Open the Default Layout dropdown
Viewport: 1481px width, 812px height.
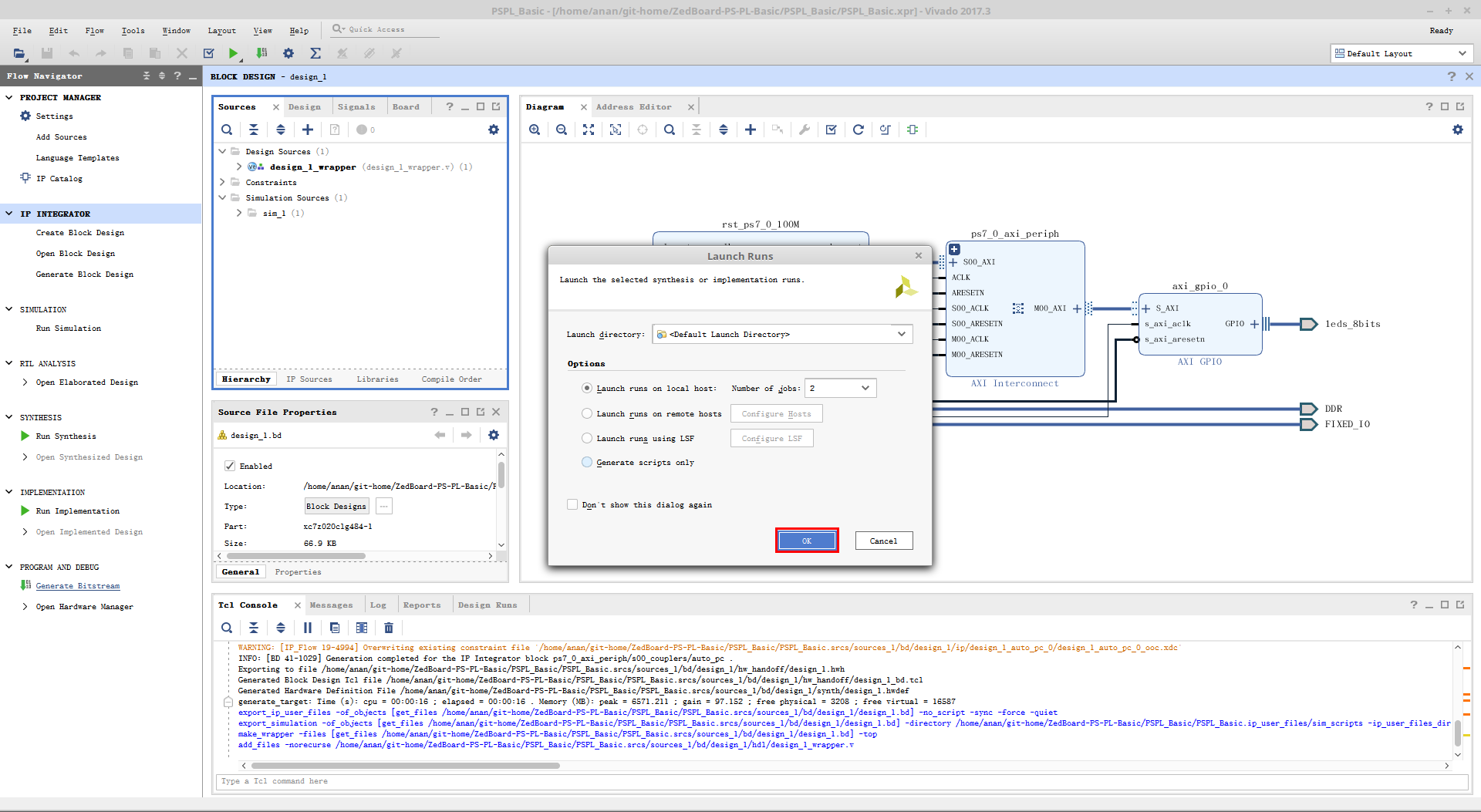point(1402,53)
